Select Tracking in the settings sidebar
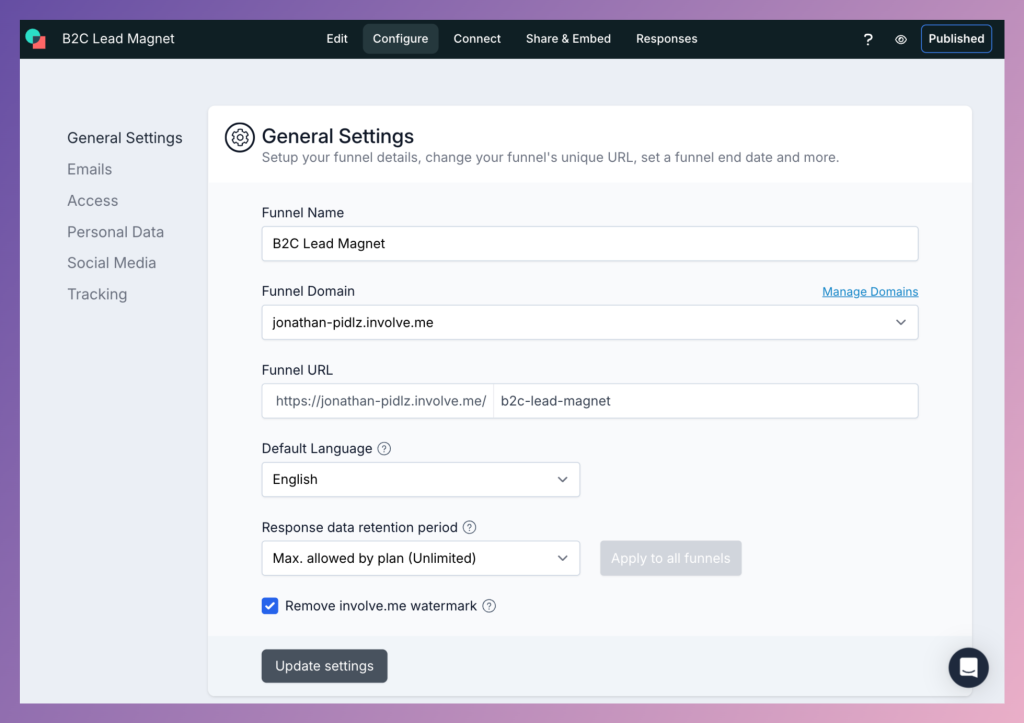Screen dimensions: 1024x723 click(x=97, y=293)
